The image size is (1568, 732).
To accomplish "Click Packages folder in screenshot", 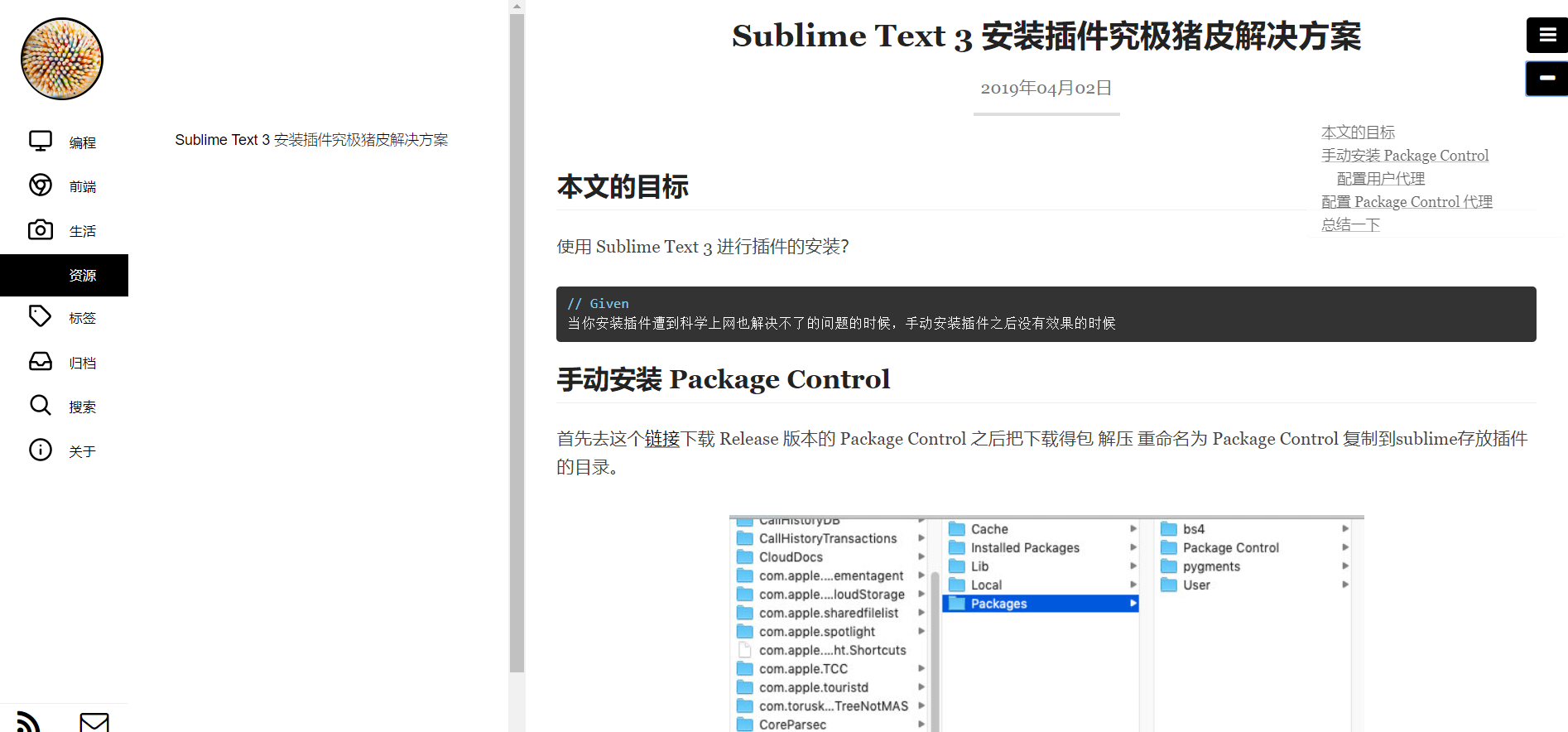I will coord(1041,604).
